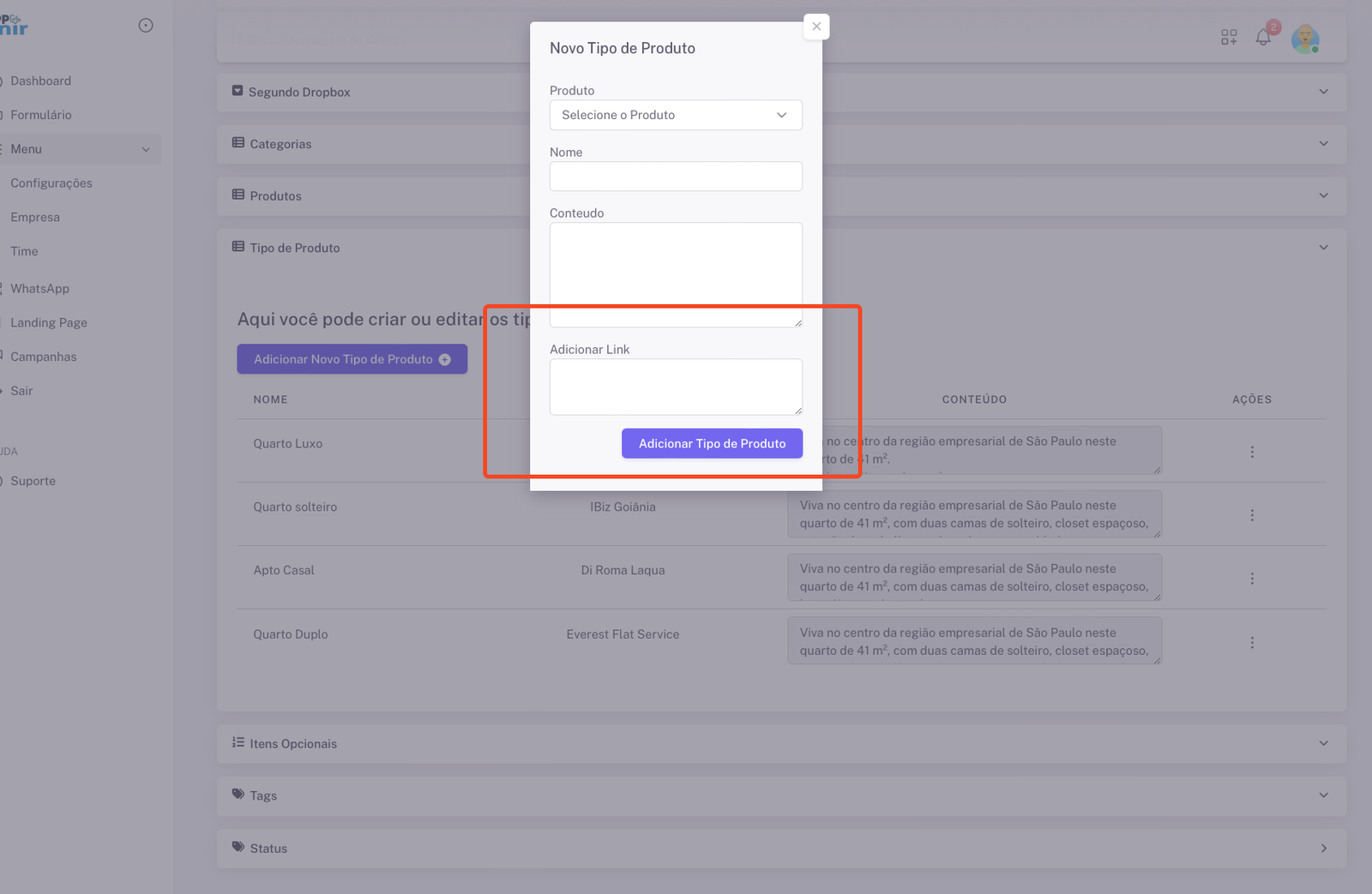Image resolution: width=1372 pixels, height=894 pixels.
Task: Go to WhatsApp in the sidebar
Action: pos(39,289)
